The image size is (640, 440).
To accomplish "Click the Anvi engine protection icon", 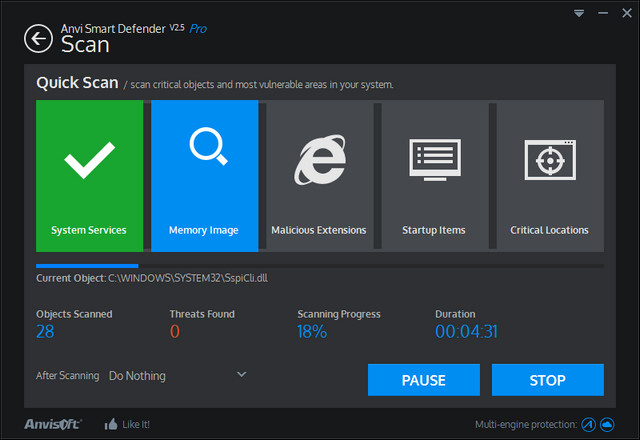I will pyautogui.click(x=589, y=424).
